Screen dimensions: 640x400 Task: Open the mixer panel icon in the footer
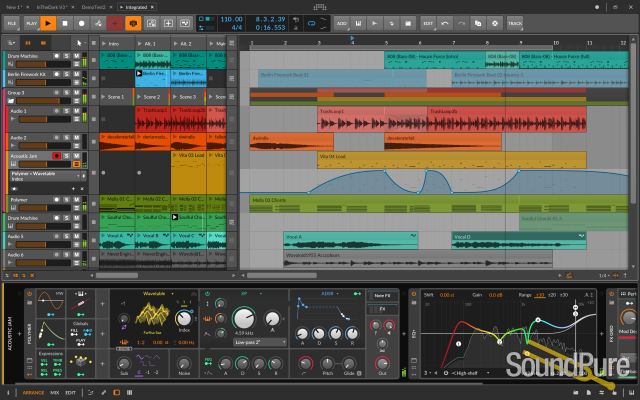(129, 393)
